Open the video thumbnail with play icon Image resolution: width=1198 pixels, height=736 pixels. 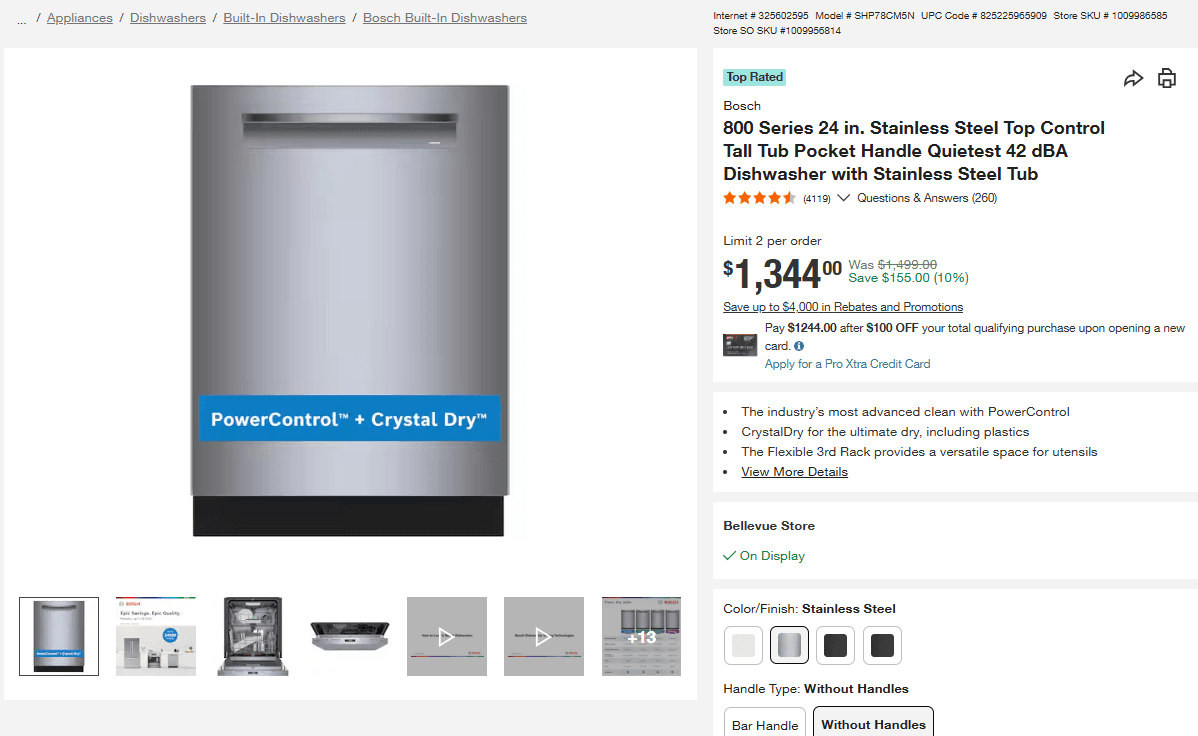pyautogui.click(x=446, y=636)
